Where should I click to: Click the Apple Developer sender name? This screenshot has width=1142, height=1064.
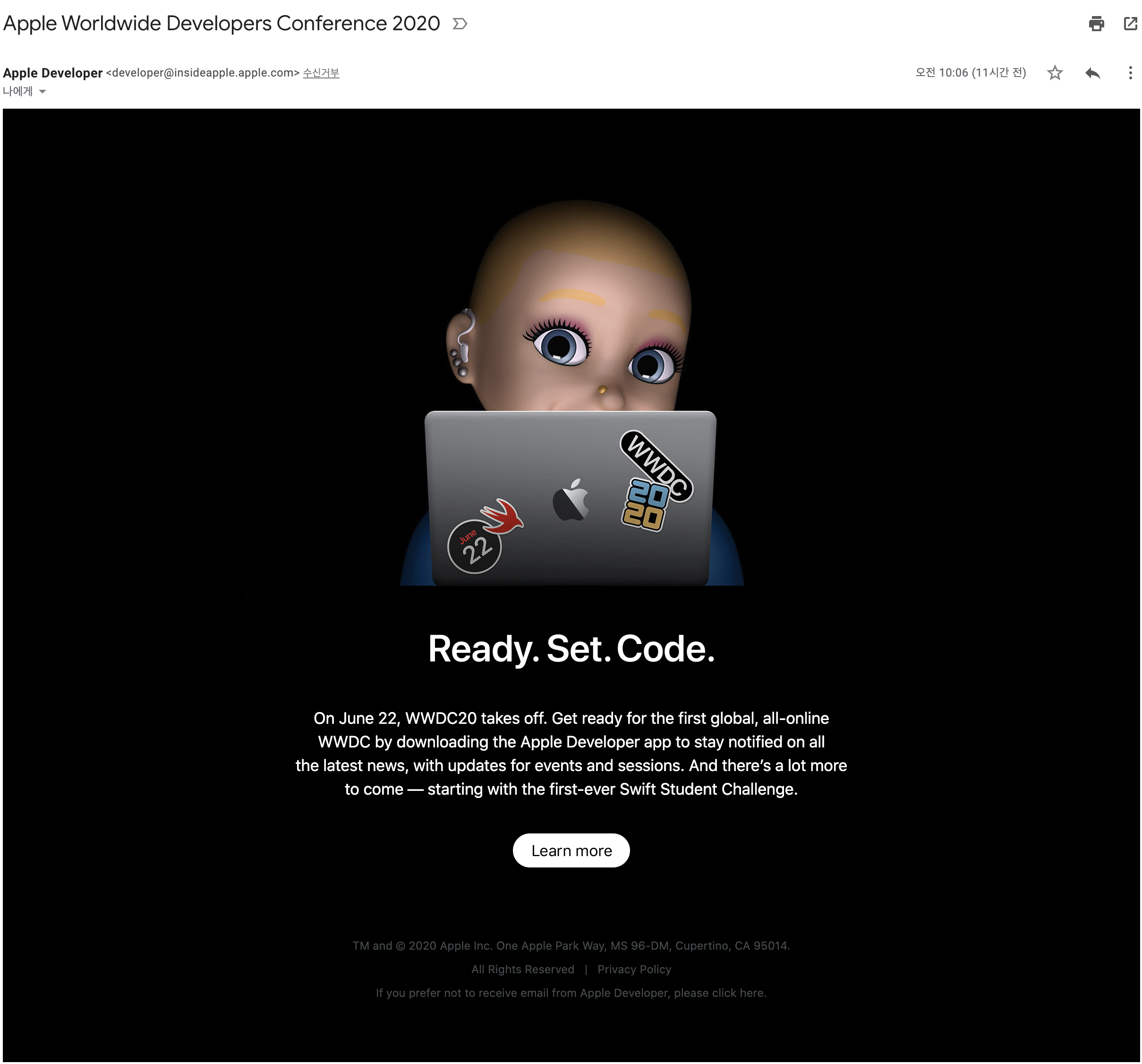(x=53, y=73)
